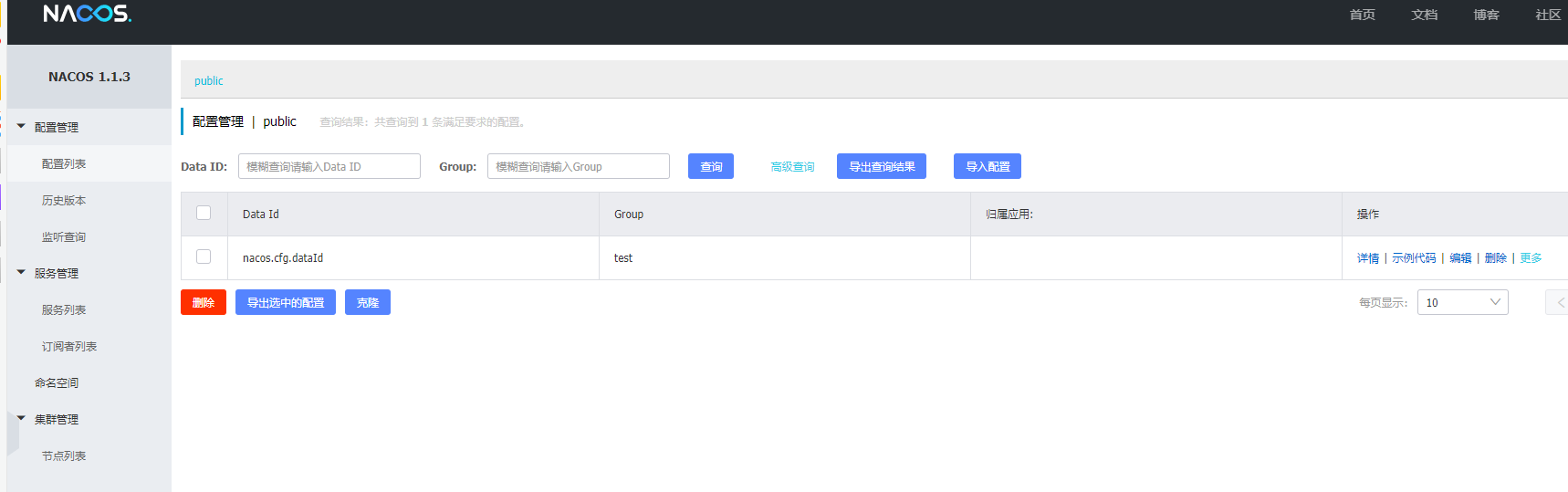Select 配置列表 in the sidebar
Screen dimensions: 1568x492
click(89, 163)
